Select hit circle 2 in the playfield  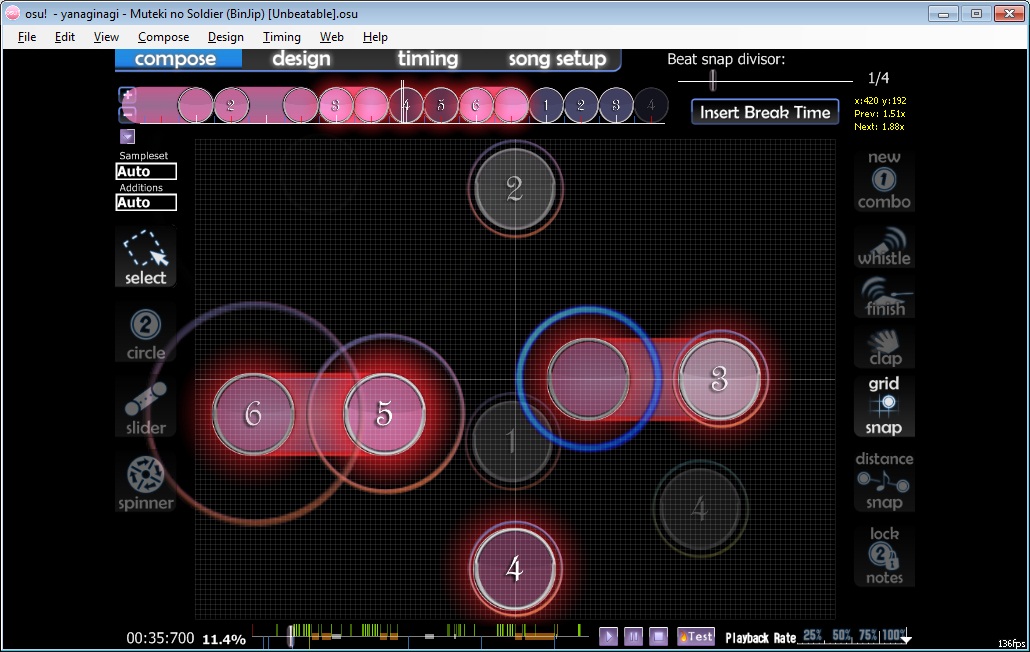(514, 189)
